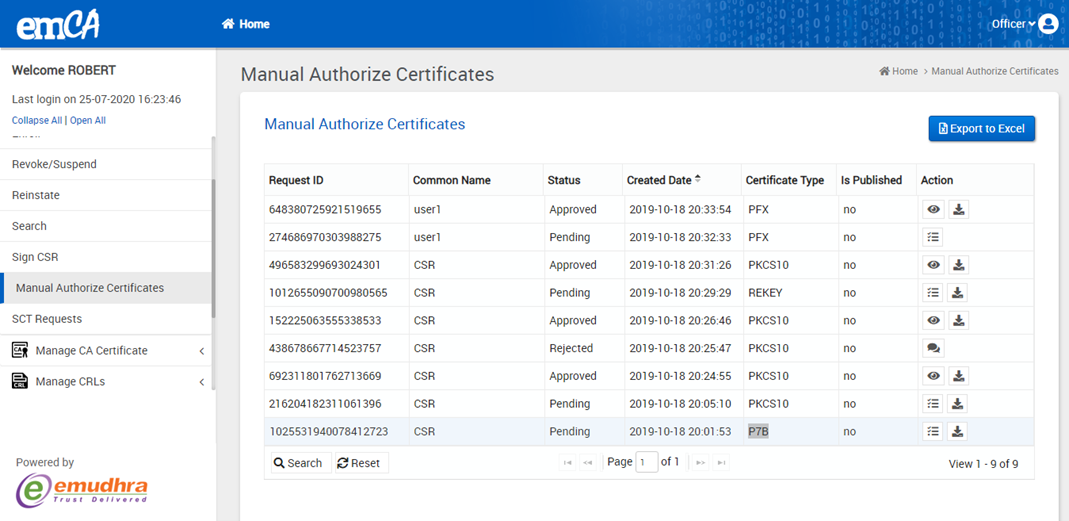The width and height of the screenshot is (1069, 521).
Task: Click checklist icon for REKEY request row
Action: 933,293
